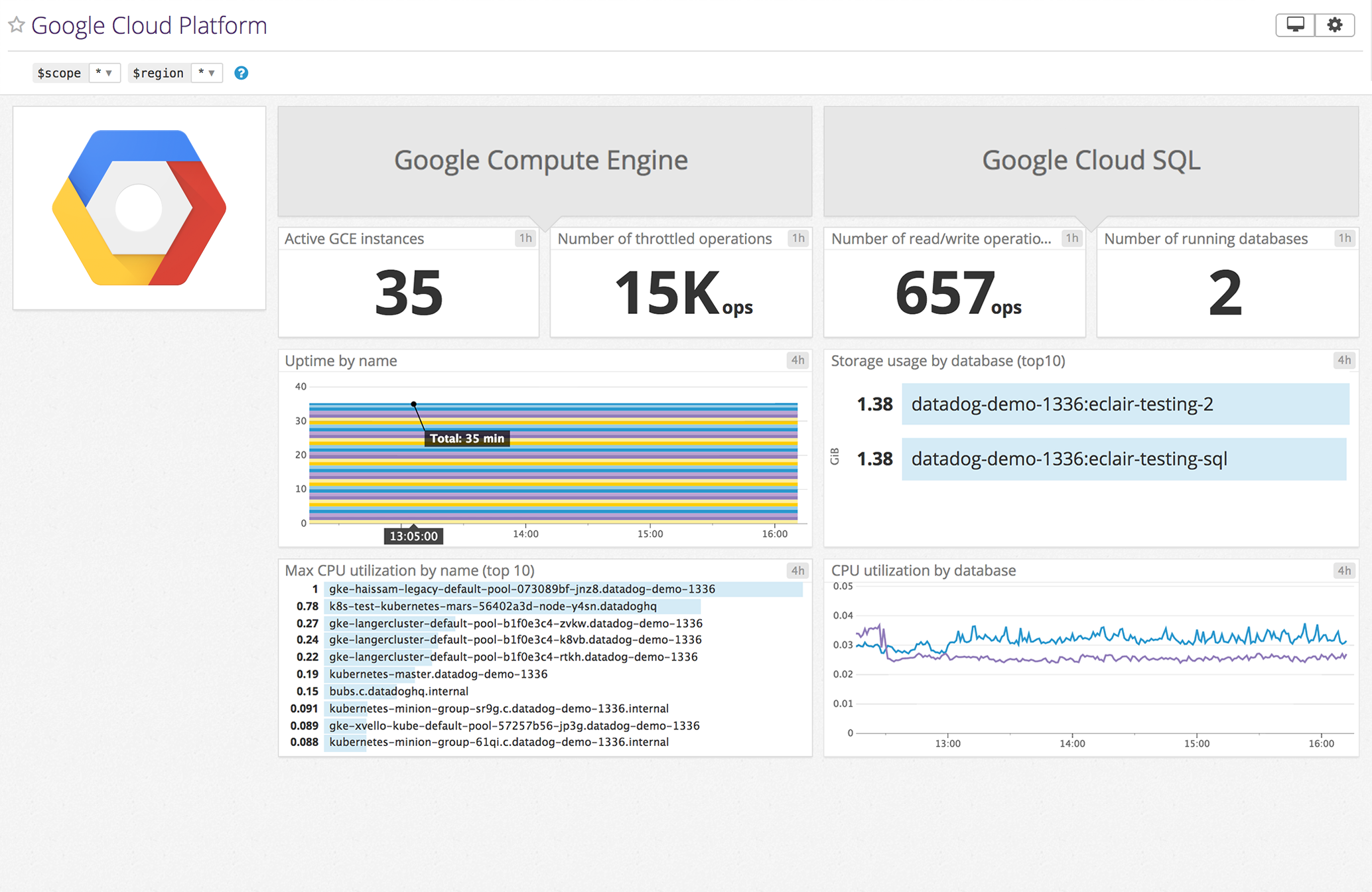Image resolution: width=1372 pixels, height=892 pixels.
Task: Click the Uptime by name title
Action: click(341, 361)
